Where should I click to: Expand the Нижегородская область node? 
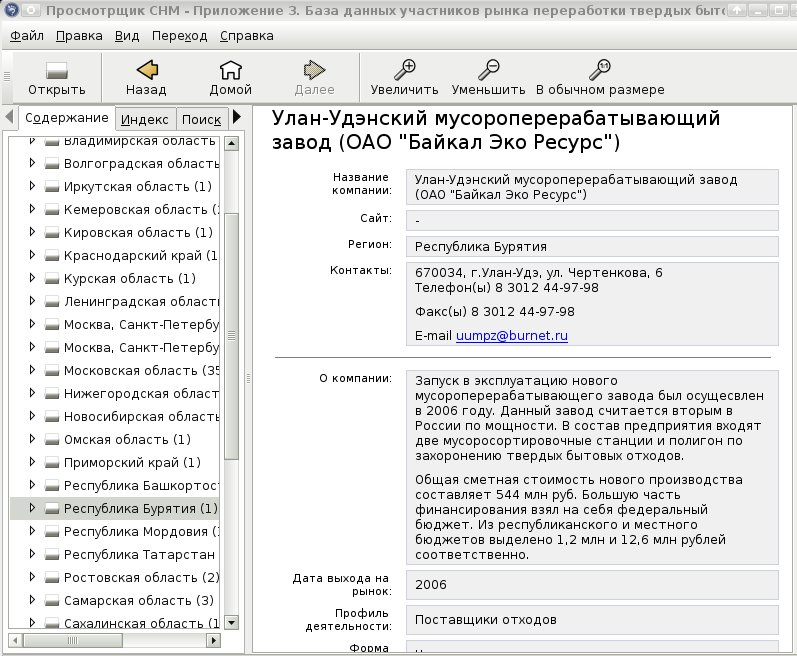(32, 392)
